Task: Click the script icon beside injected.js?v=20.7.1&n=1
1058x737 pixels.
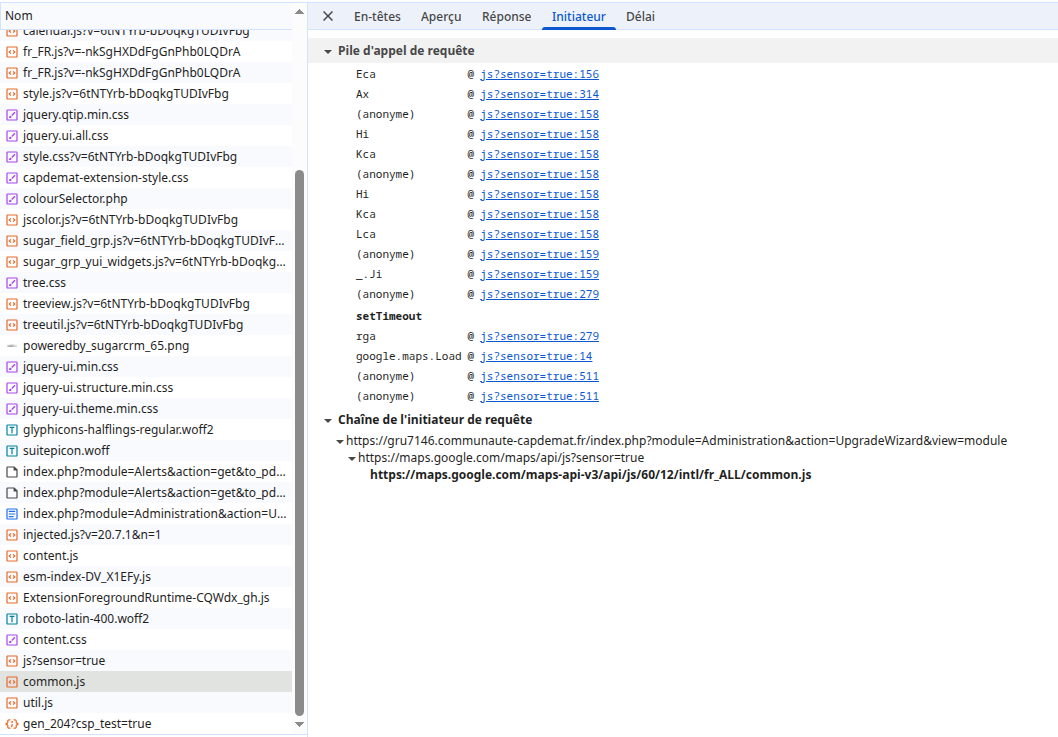Action: click(x=11, y=535)
